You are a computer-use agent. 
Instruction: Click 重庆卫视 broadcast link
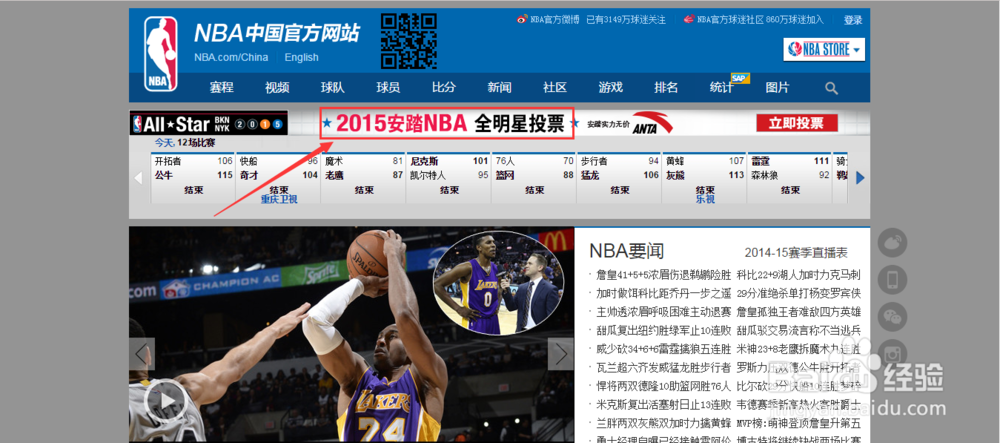pyautogui.click(x=279, y=199)
